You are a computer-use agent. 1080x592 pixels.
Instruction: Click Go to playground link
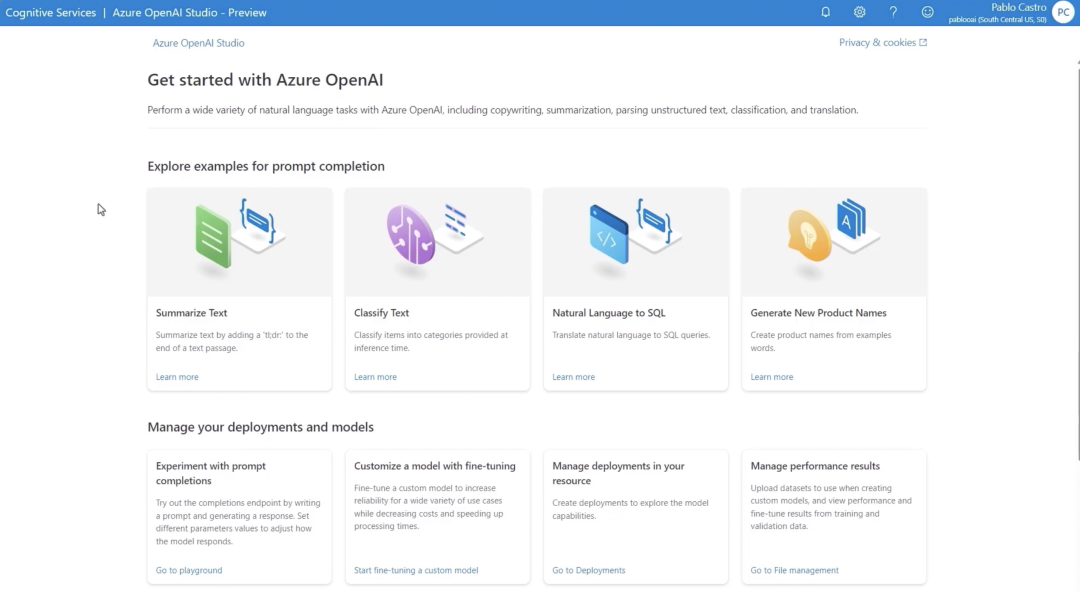[189, 570]
